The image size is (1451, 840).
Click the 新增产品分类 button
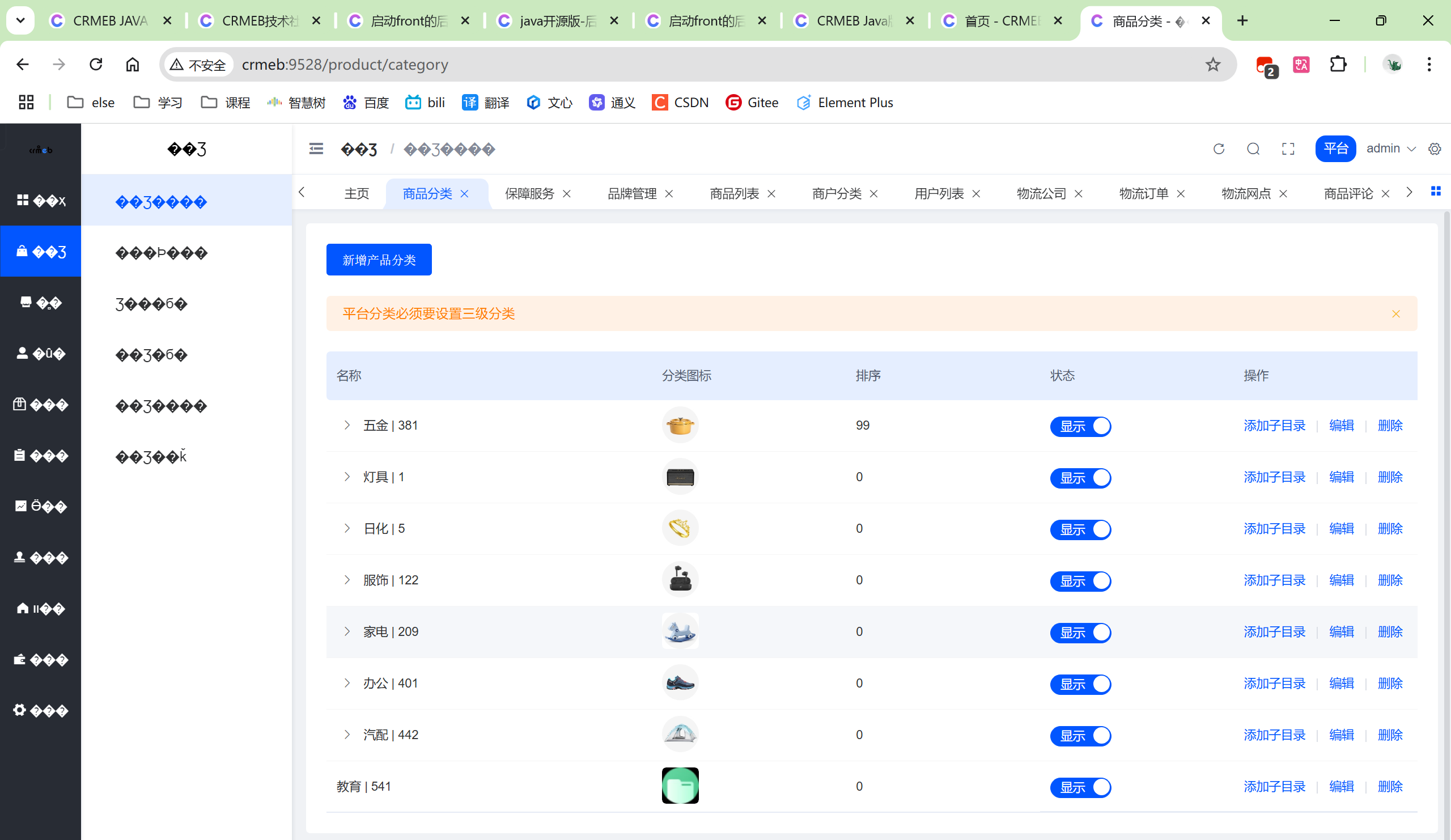point(379,260)
